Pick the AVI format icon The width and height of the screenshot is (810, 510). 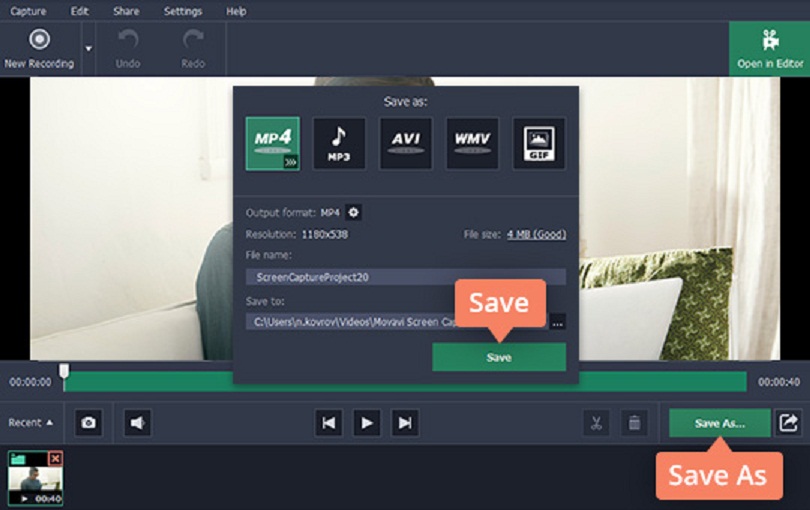pos(405,143)
